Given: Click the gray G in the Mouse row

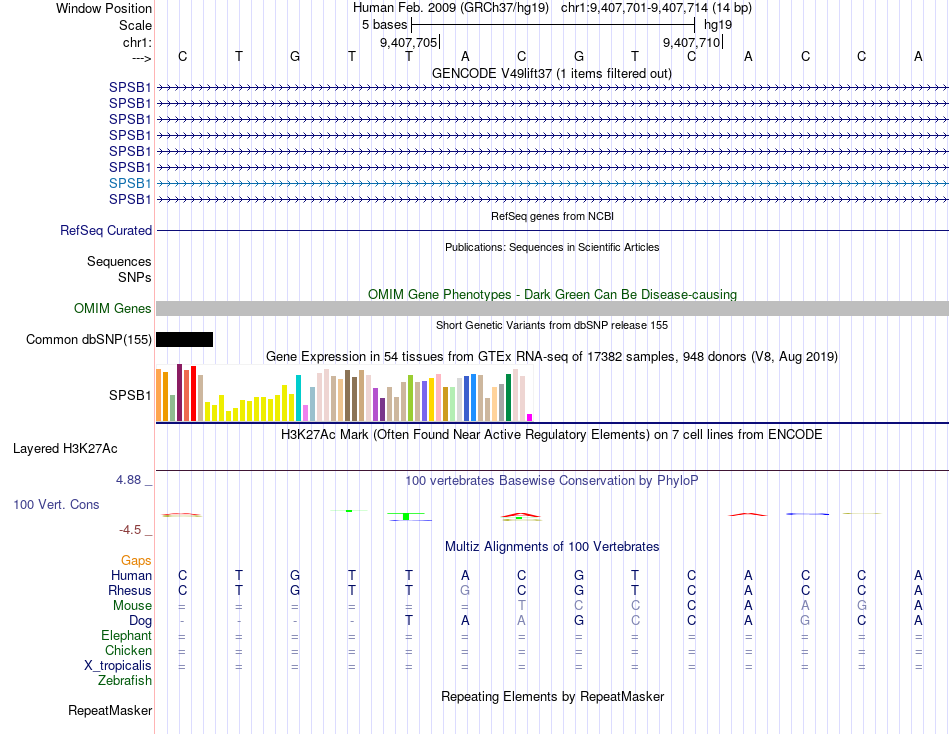Looking at the screenshot, I should (862, 606).
